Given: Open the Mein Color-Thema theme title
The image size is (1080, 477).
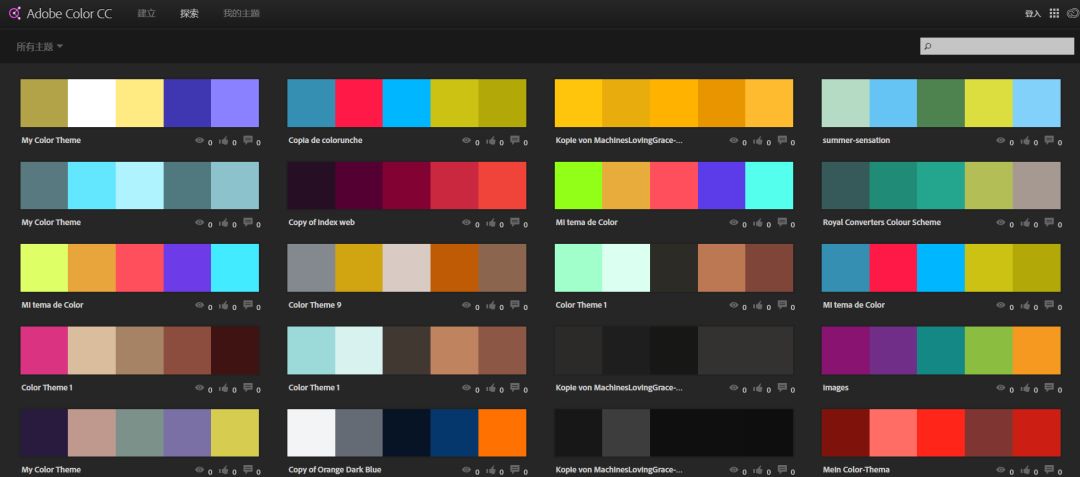Looking at the screenshot, I should (855, 469).
